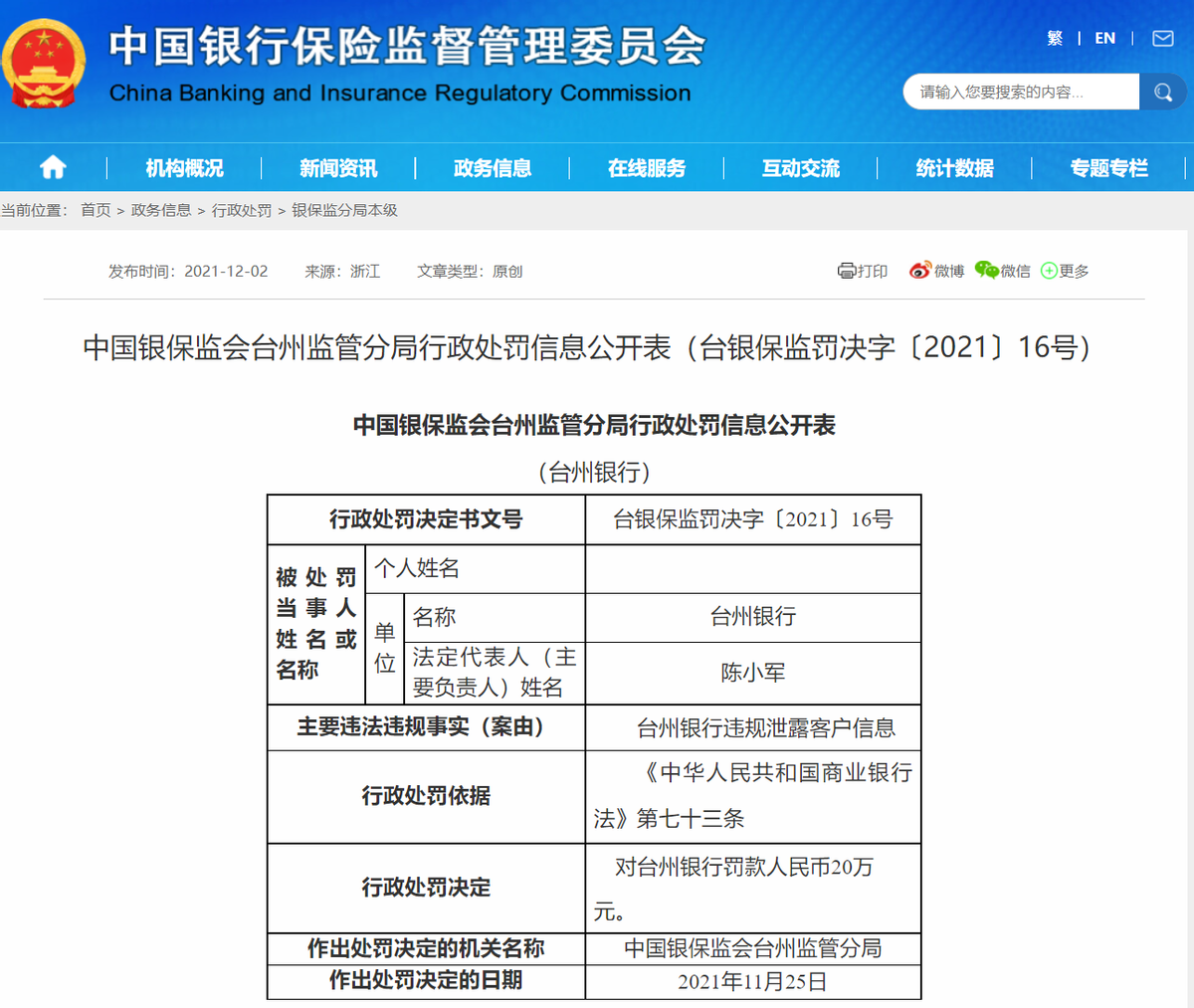This screenshot has height=1008, width=1194.
Task: Open the 互动交流 menu
Action: point(801,168)
